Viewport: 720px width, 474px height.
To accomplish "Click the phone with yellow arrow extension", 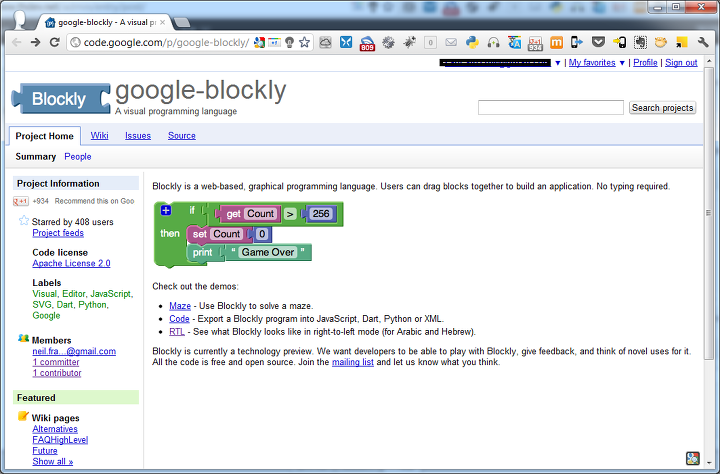I will pyautogui.click(x=619, y=43).
